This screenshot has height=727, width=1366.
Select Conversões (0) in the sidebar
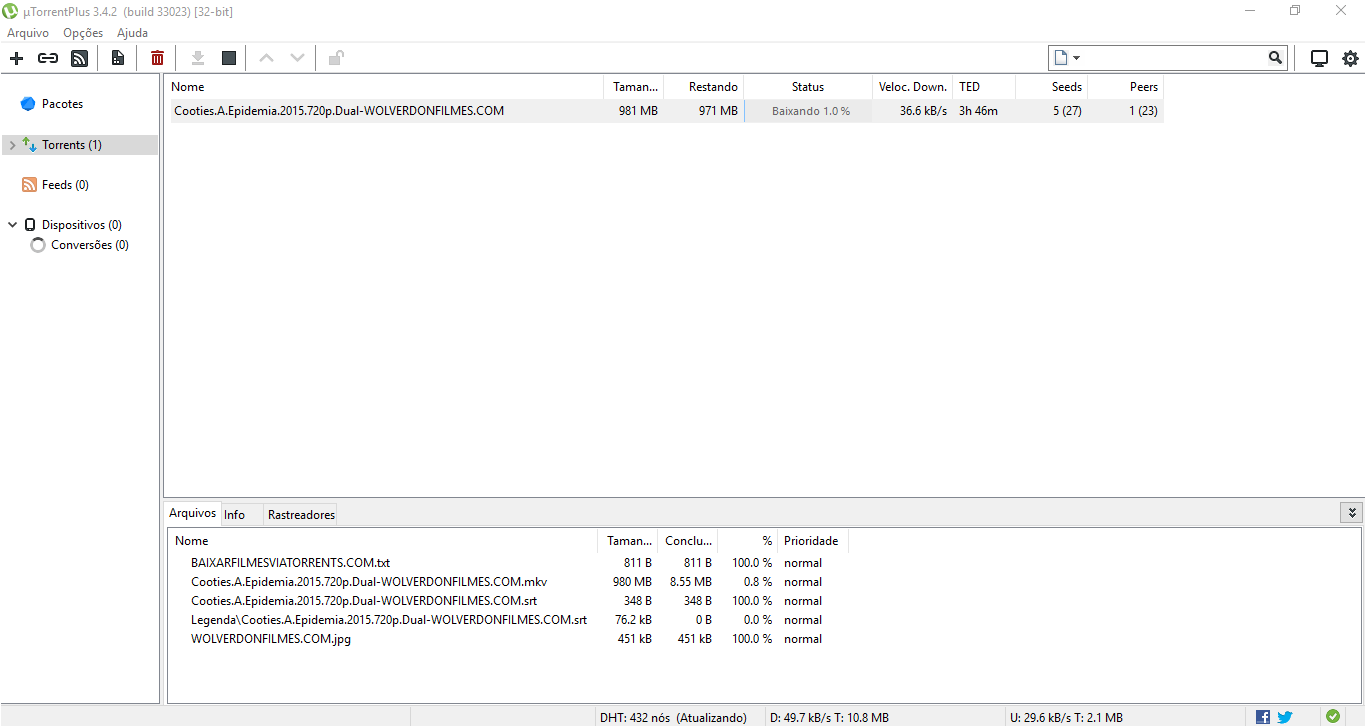click(90, 245)
